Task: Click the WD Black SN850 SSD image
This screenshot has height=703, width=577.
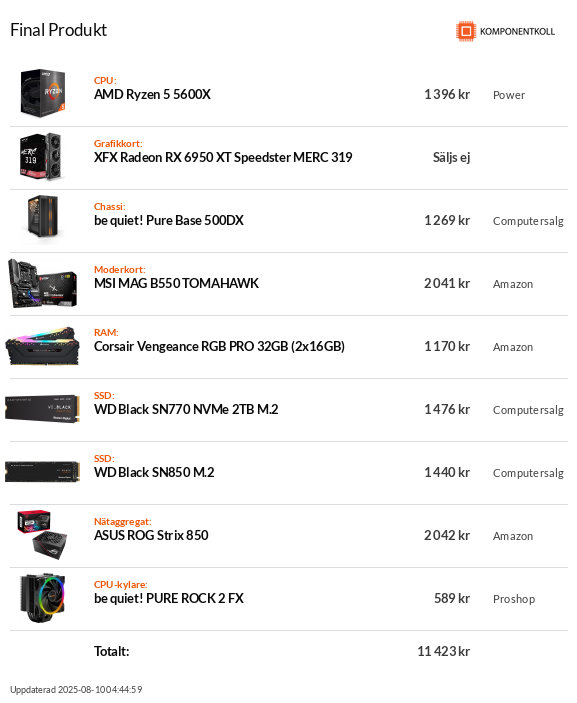Action: (43, 472)
